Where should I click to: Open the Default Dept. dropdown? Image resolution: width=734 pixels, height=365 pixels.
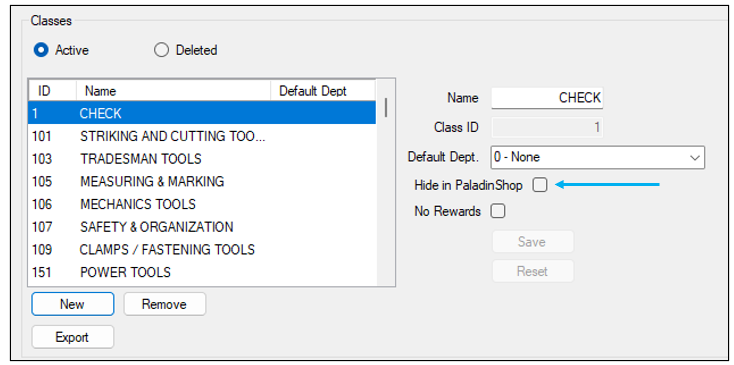click(598, 157)
